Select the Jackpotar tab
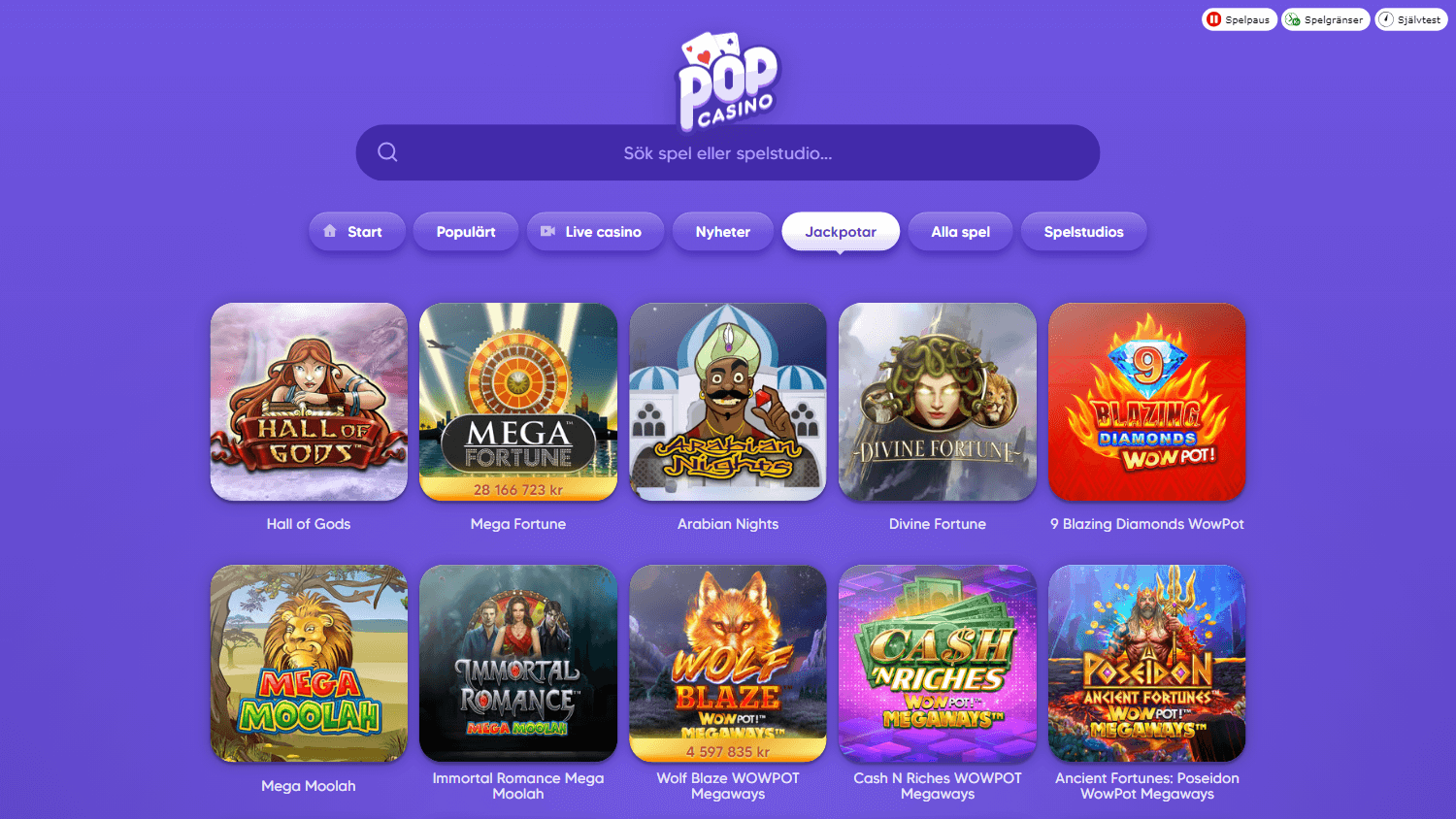 tap(841, 232)
